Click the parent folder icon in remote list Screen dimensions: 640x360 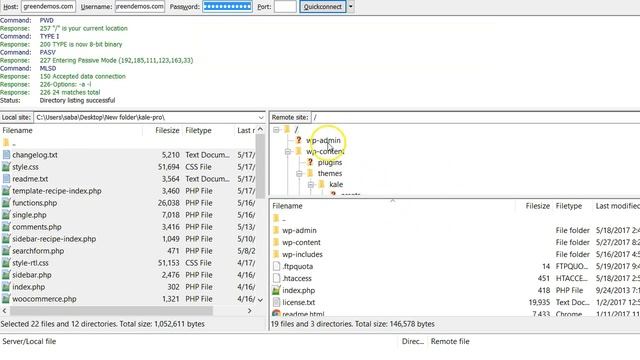point(276,218)
